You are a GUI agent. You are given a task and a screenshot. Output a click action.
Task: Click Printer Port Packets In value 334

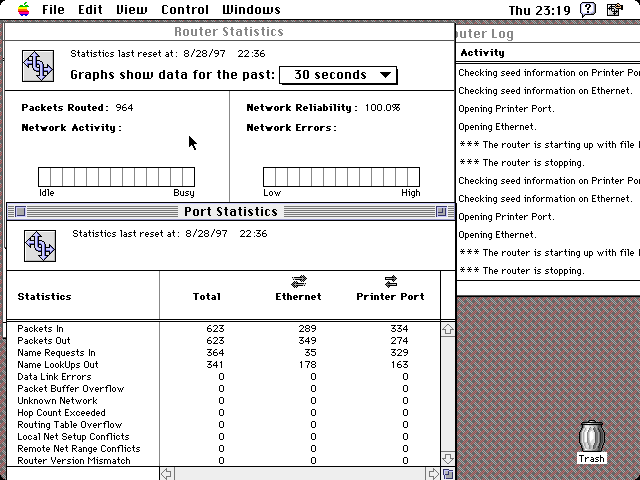click(399, 329)
